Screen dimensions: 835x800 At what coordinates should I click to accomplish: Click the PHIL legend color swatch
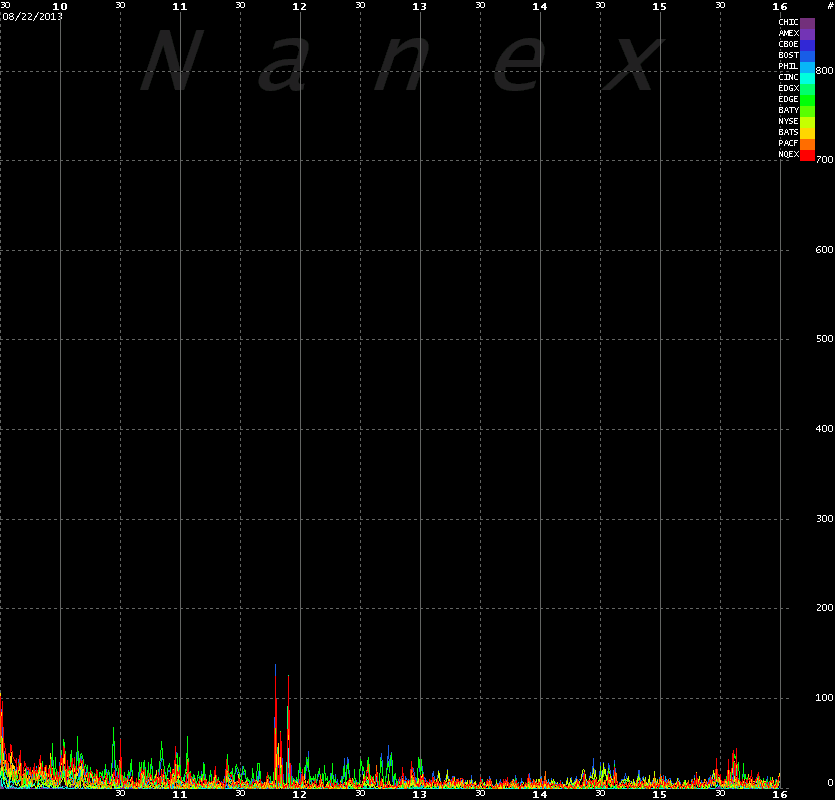point(807,67)
